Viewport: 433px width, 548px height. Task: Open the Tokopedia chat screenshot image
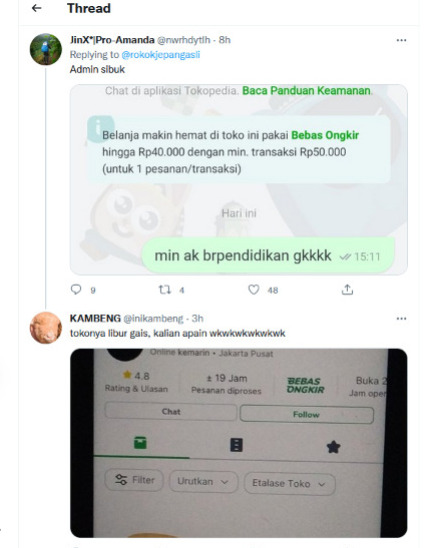coord(239,179)
